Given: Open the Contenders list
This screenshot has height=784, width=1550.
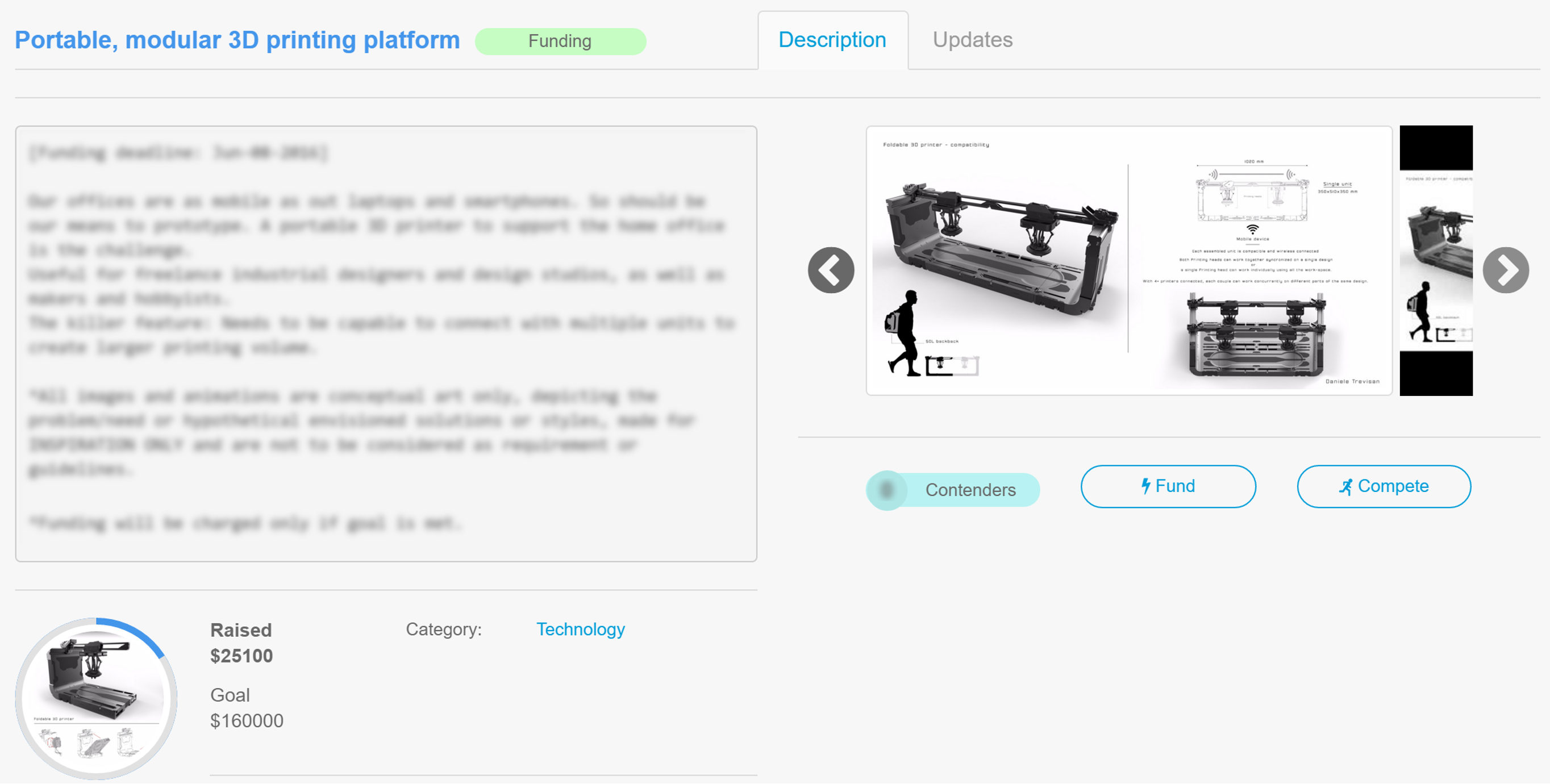Looking at the screenshot, I should [x=952, y=490].
